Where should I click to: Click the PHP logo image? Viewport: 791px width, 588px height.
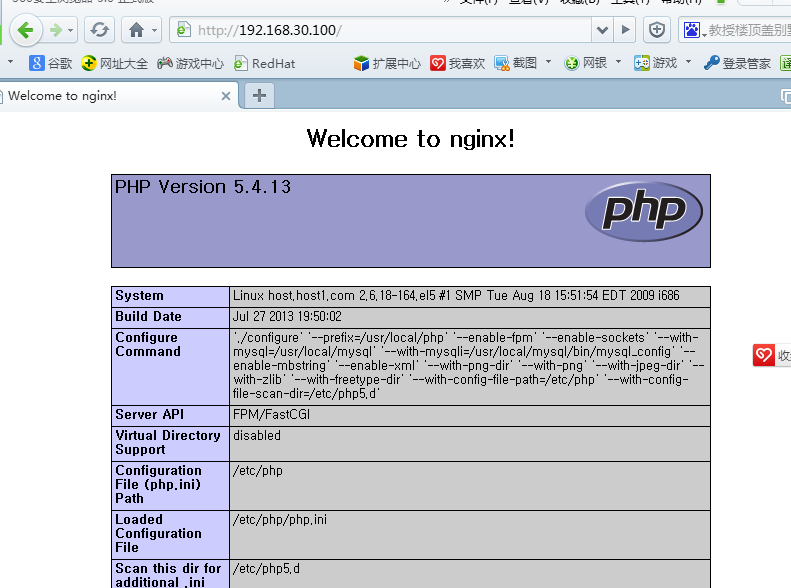pos(644,211)
